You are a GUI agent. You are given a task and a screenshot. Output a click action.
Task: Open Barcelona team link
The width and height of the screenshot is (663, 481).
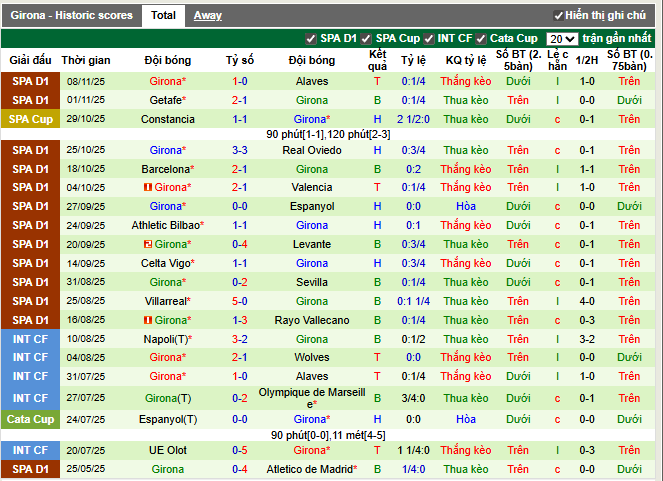(166, 169)
